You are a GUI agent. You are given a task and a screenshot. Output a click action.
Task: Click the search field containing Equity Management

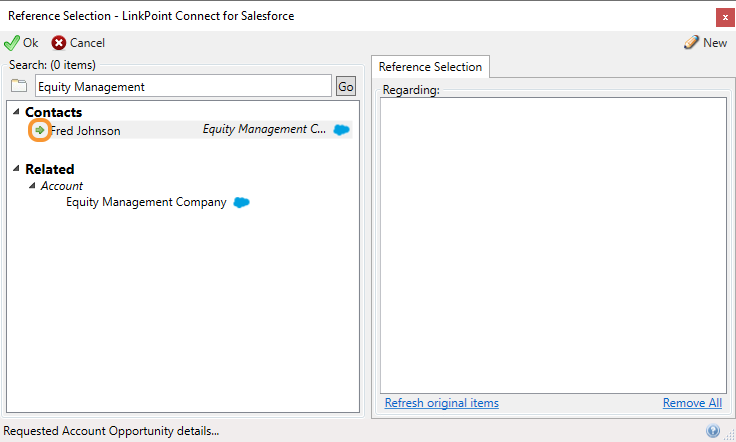pos(183,86)
